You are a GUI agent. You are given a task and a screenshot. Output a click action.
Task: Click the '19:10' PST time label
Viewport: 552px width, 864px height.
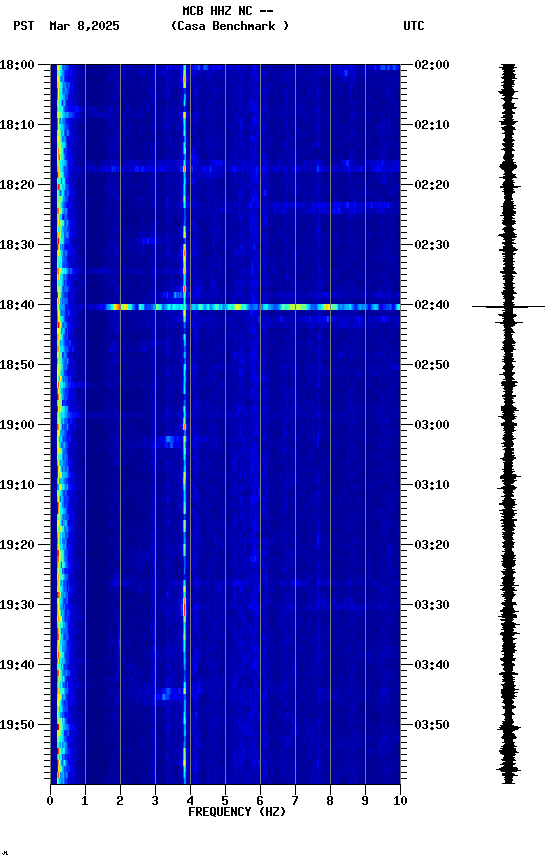point(17,485)
